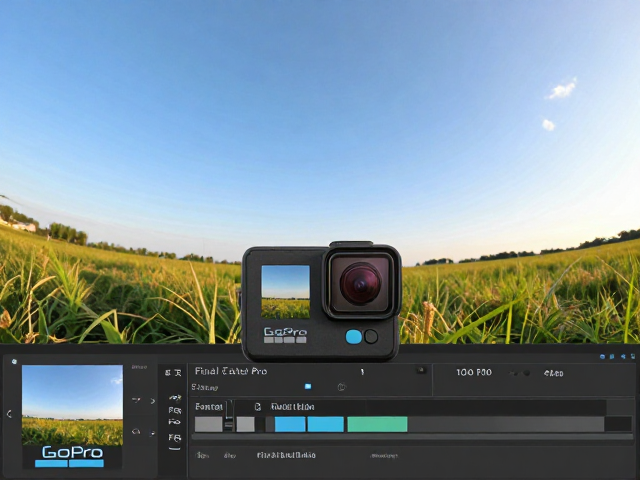Select the long dark gray clip in timeline
The width and height of the screenshot is (640, 480).
pyautogui.click(x=506, y=424)
